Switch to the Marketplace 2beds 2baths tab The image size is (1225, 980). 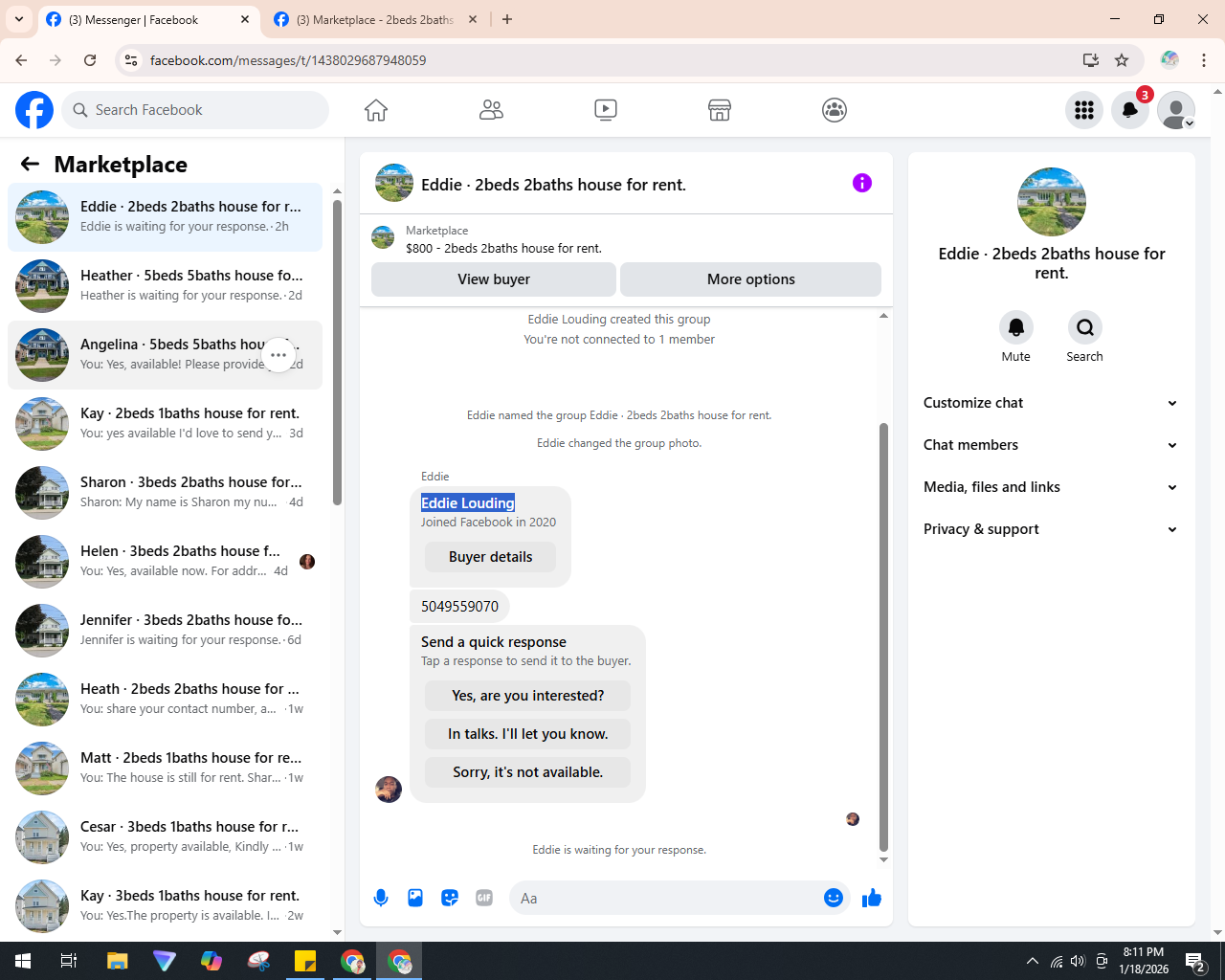click(x=373, y=19)
